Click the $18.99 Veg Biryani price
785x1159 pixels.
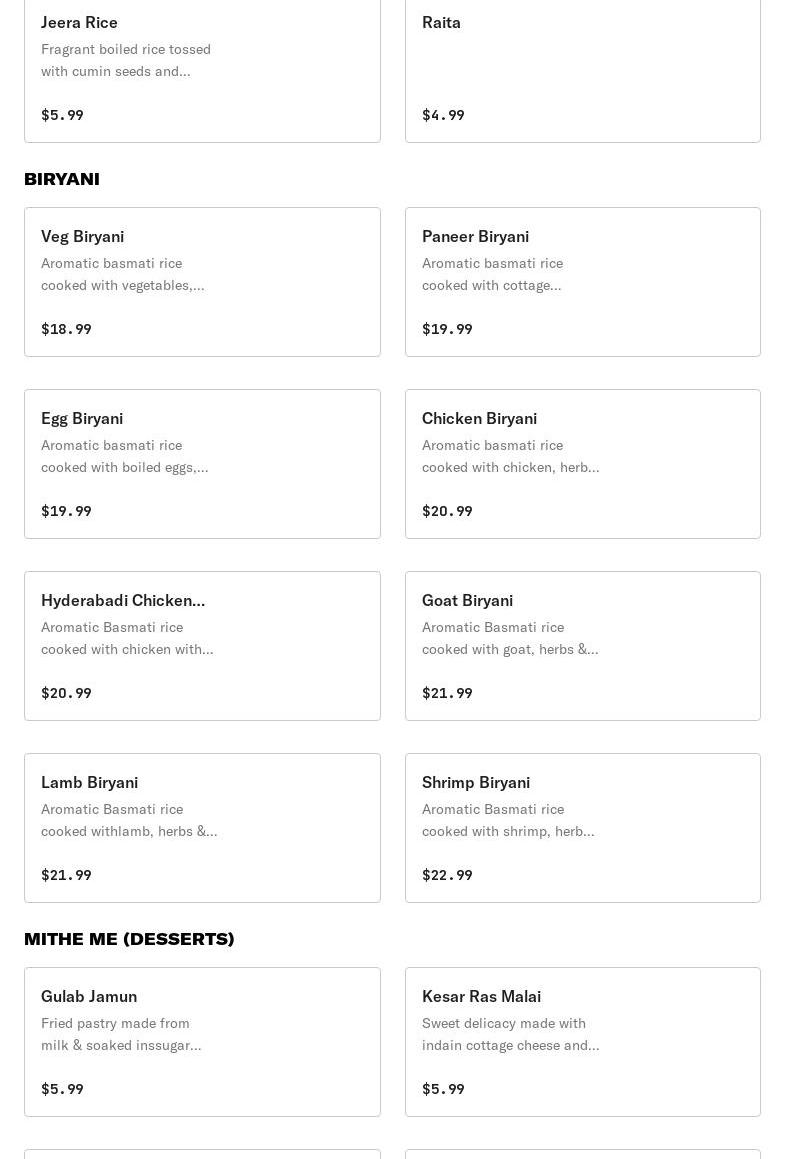coord(66,329)
